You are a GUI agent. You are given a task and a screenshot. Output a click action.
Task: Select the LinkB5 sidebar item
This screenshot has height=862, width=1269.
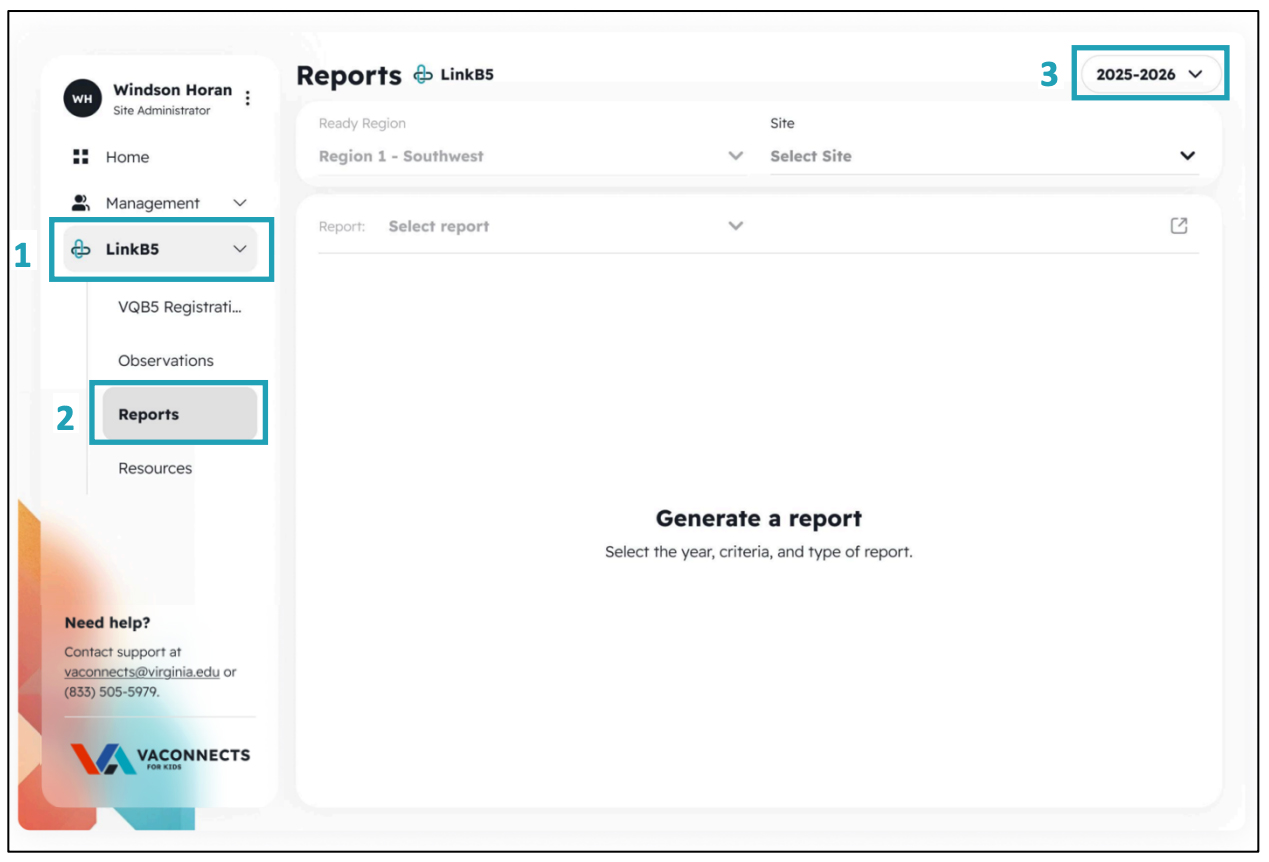160,249
